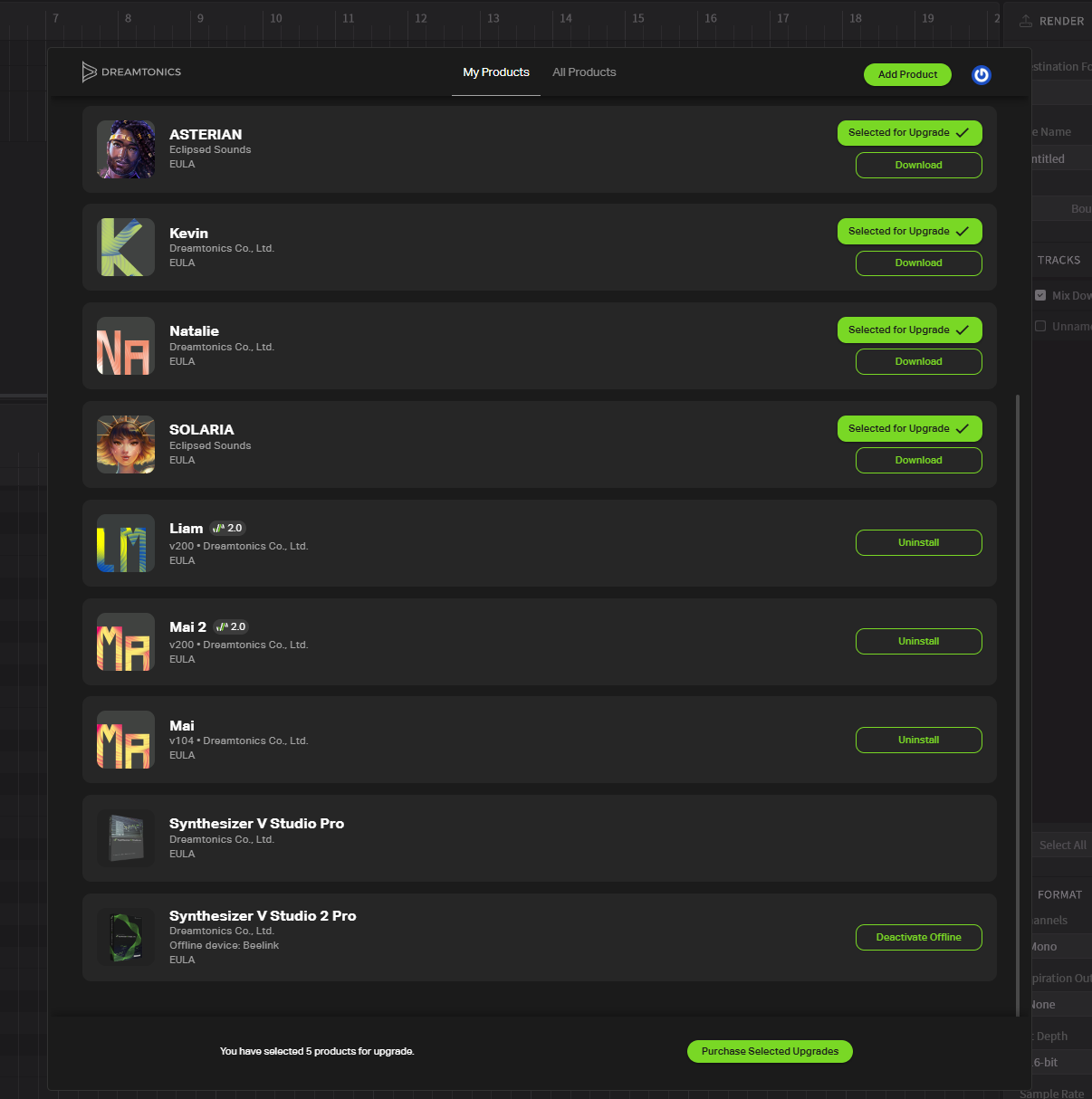
Task: Click the Synthesizer V Studio Pro box icon
Action: [x=126, y=838]
